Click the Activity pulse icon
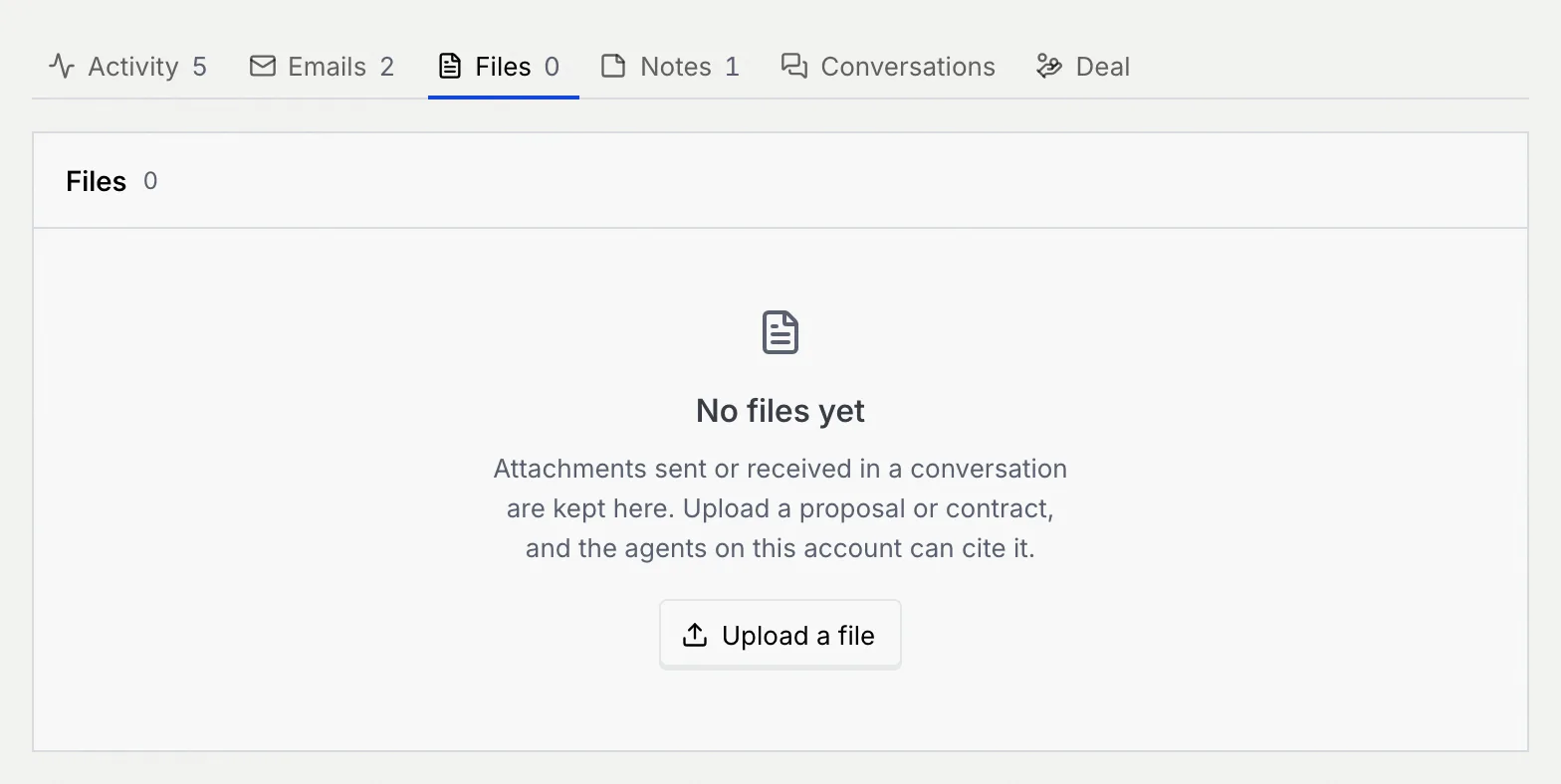Image resolution: width=1561 pixels, height=784 pixels. click(x=62, y=67)
